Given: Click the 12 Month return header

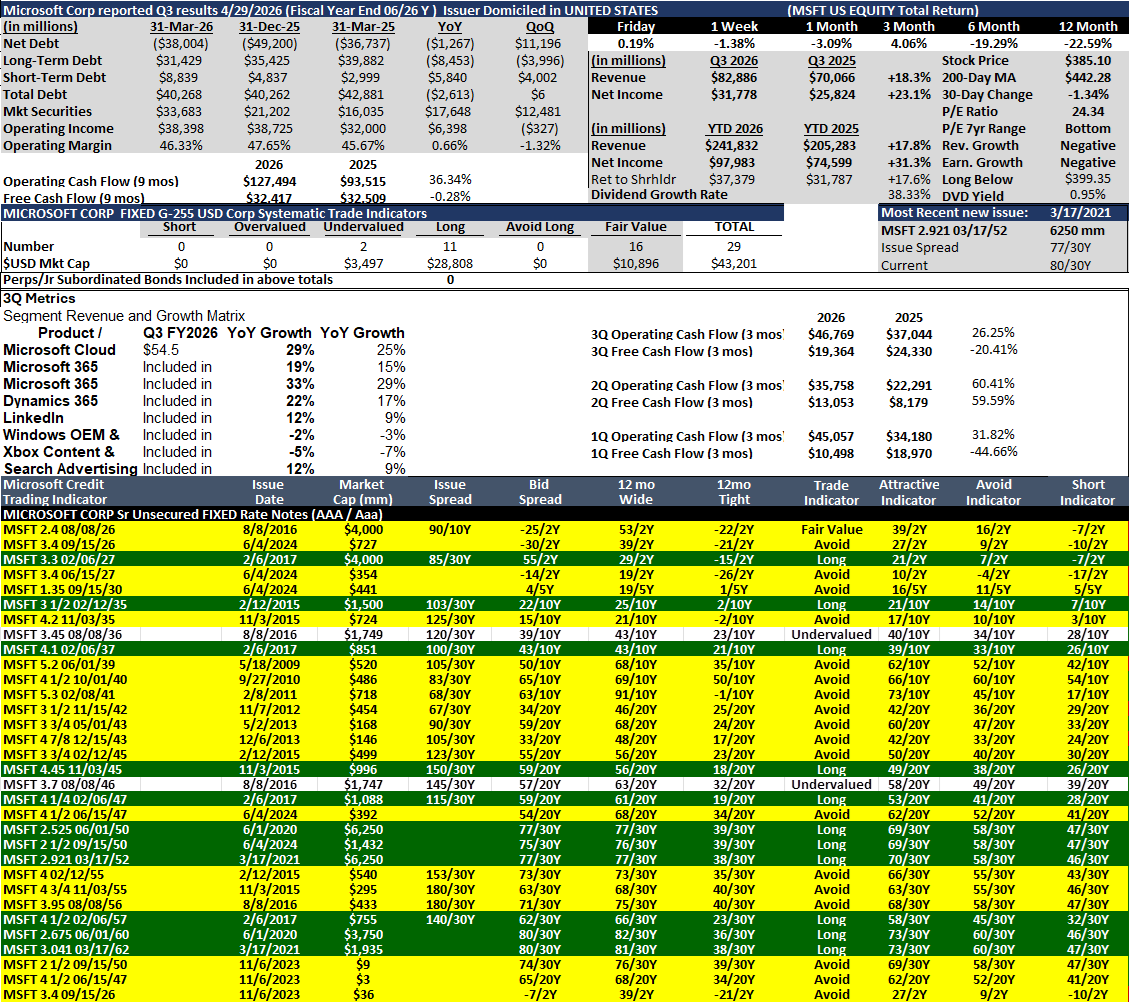Looking at the screenshot, I should [x=1087, y=27].
